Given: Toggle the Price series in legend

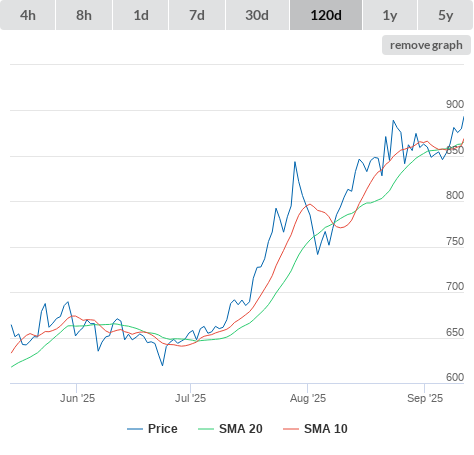Looking at the screenshot, I should coord(162,429).
